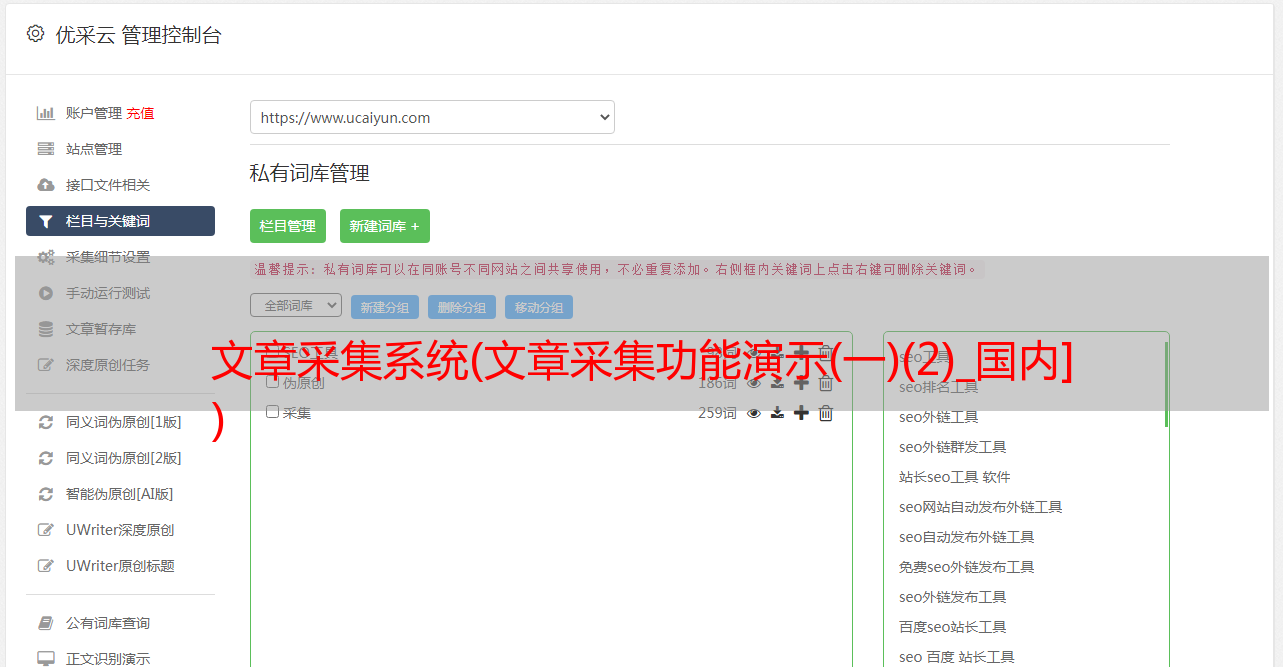Open the 全部词库 group dropdown
This screenshot has height=667, width=1283.
296,305
